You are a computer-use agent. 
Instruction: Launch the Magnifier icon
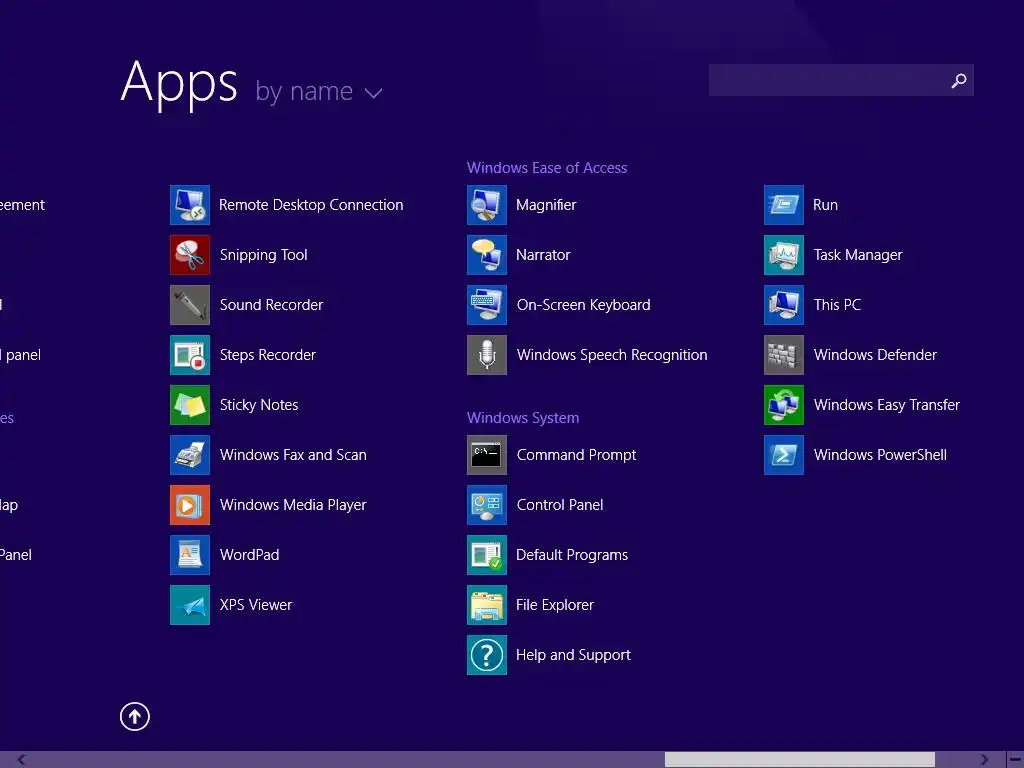click(x=487, y=205)
